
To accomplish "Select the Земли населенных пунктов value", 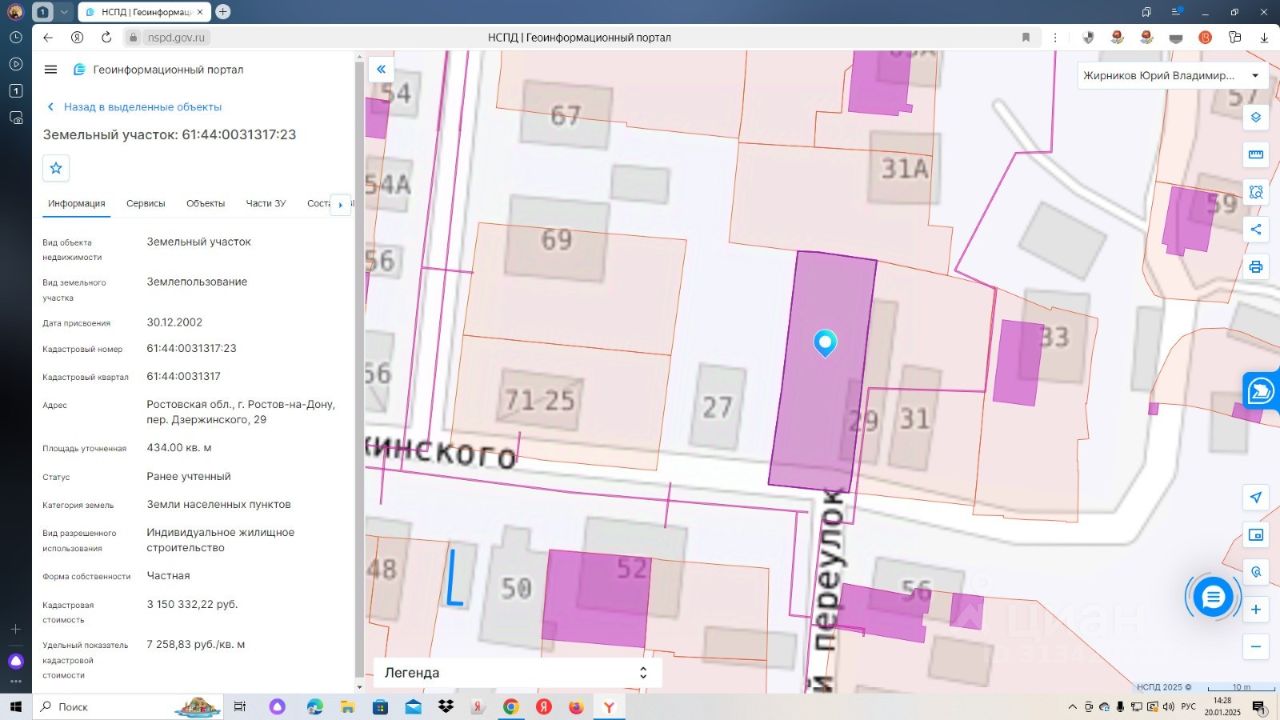I will 219,504.
